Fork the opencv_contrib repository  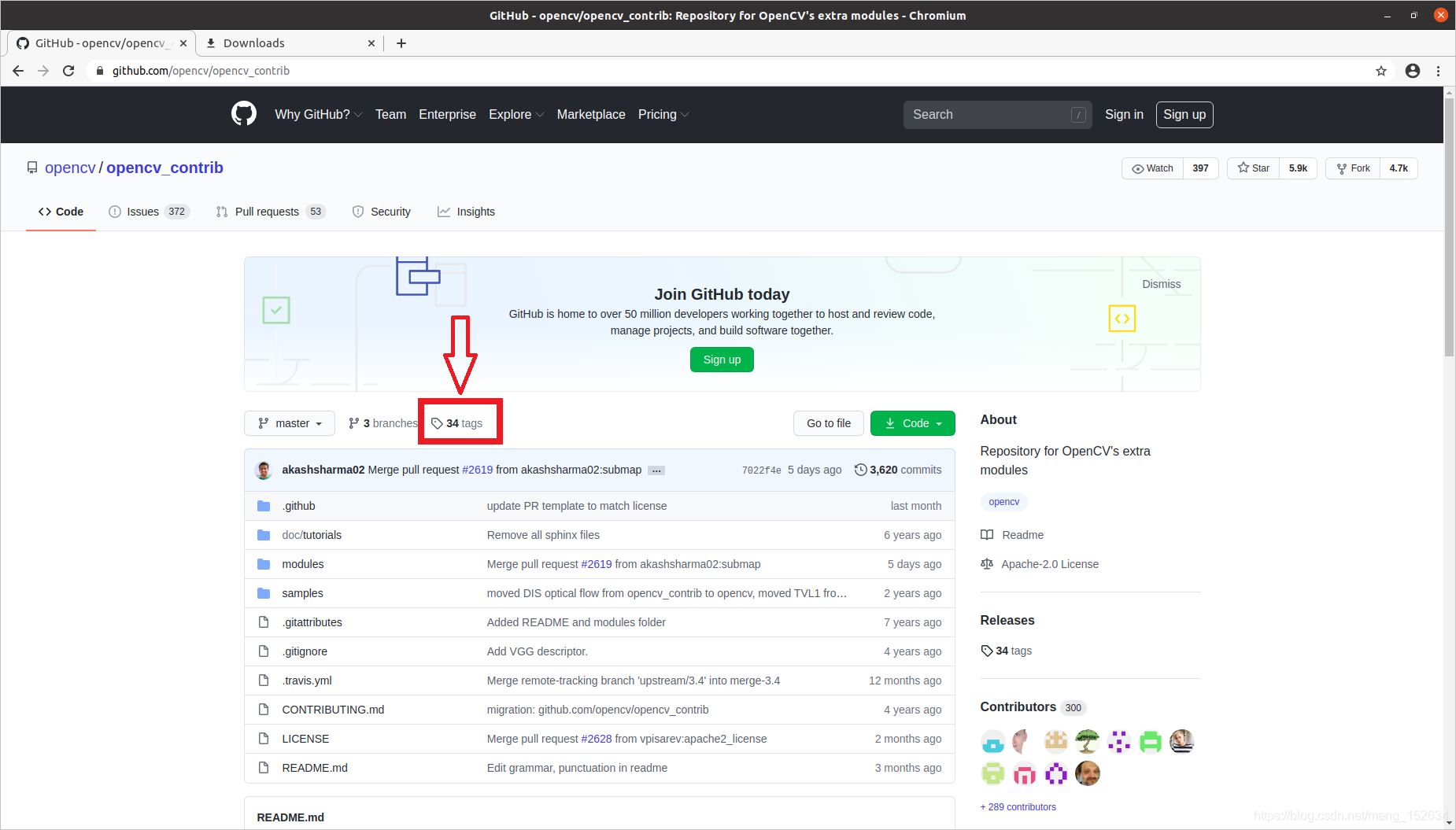pyautogui.click(x=1353, y=168)
